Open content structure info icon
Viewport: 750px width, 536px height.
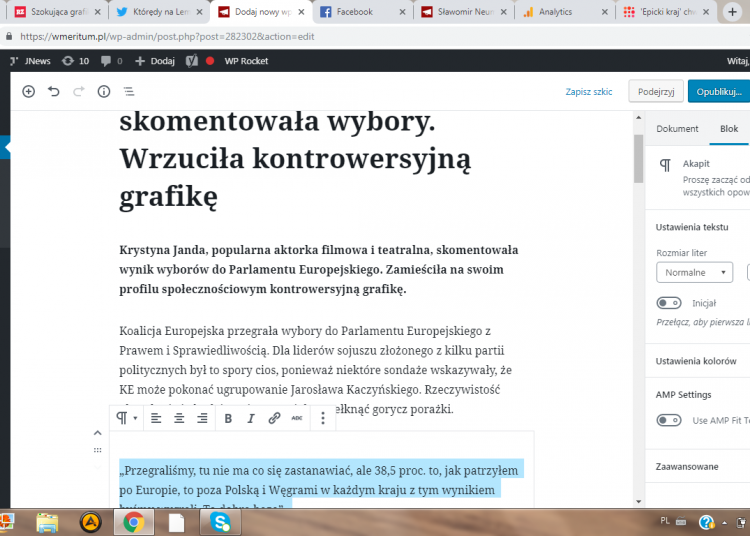coord(104,91)
